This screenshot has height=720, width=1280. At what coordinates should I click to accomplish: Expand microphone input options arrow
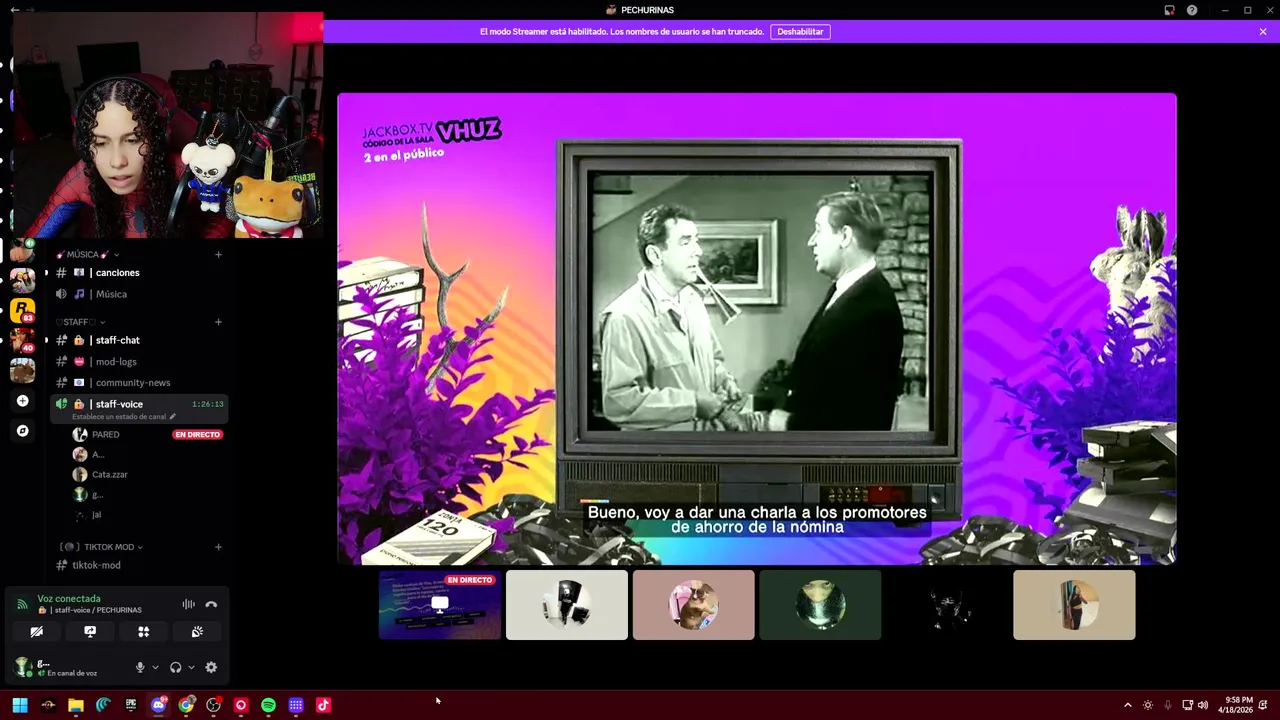coord(155,667)
